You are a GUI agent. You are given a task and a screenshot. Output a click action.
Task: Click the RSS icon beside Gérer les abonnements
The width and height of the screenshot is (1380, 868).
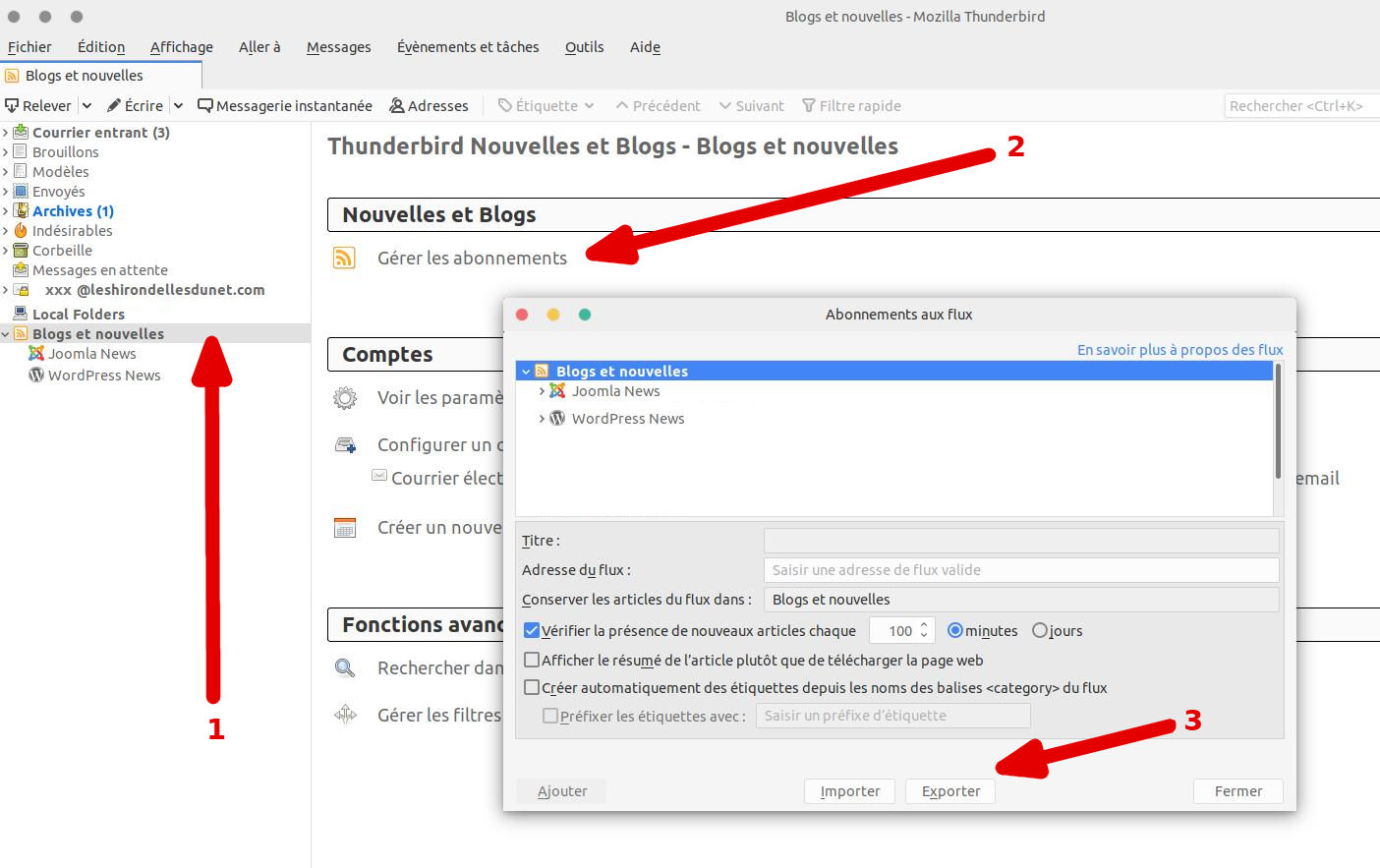344,258
